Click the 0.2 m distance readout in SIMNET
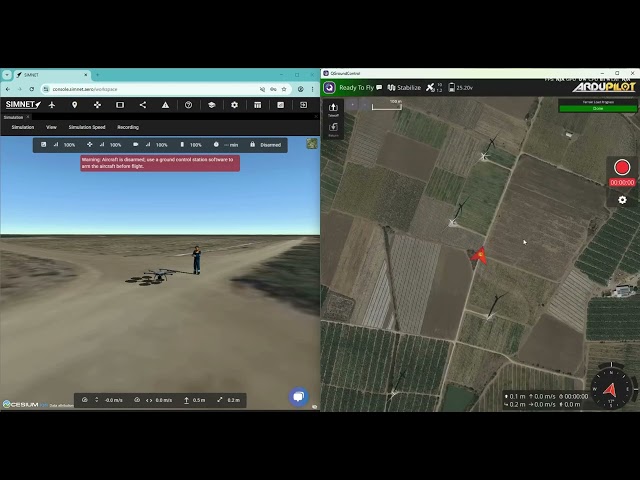This screenshot has height=480, width=640. click(x=229, y=400)
